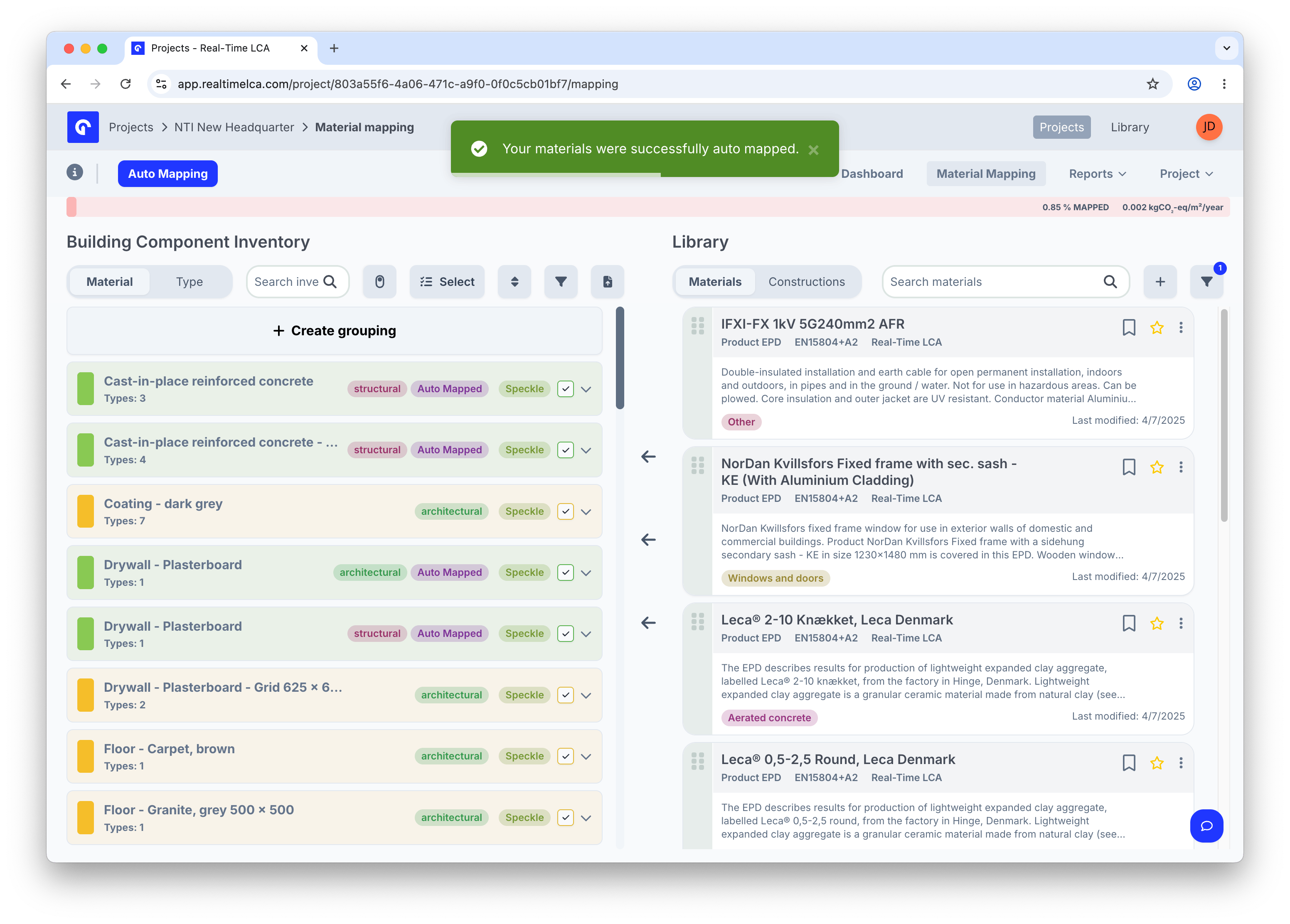Click the Select button in inventory toolbar
This screenshot has width=1290, height=924.
[x=447, y=281]
